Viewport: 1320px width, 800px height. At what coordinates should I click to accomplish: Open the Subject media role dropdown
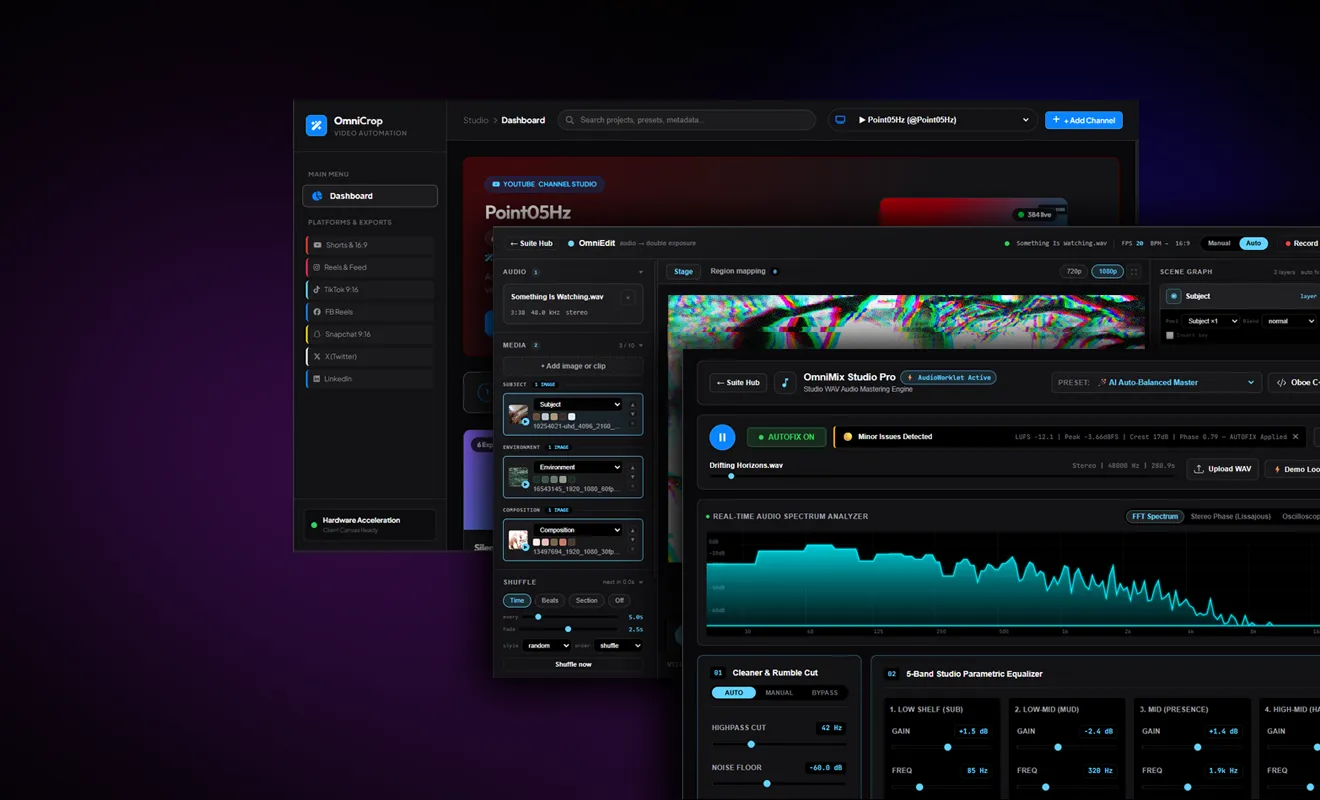point(578,405)
